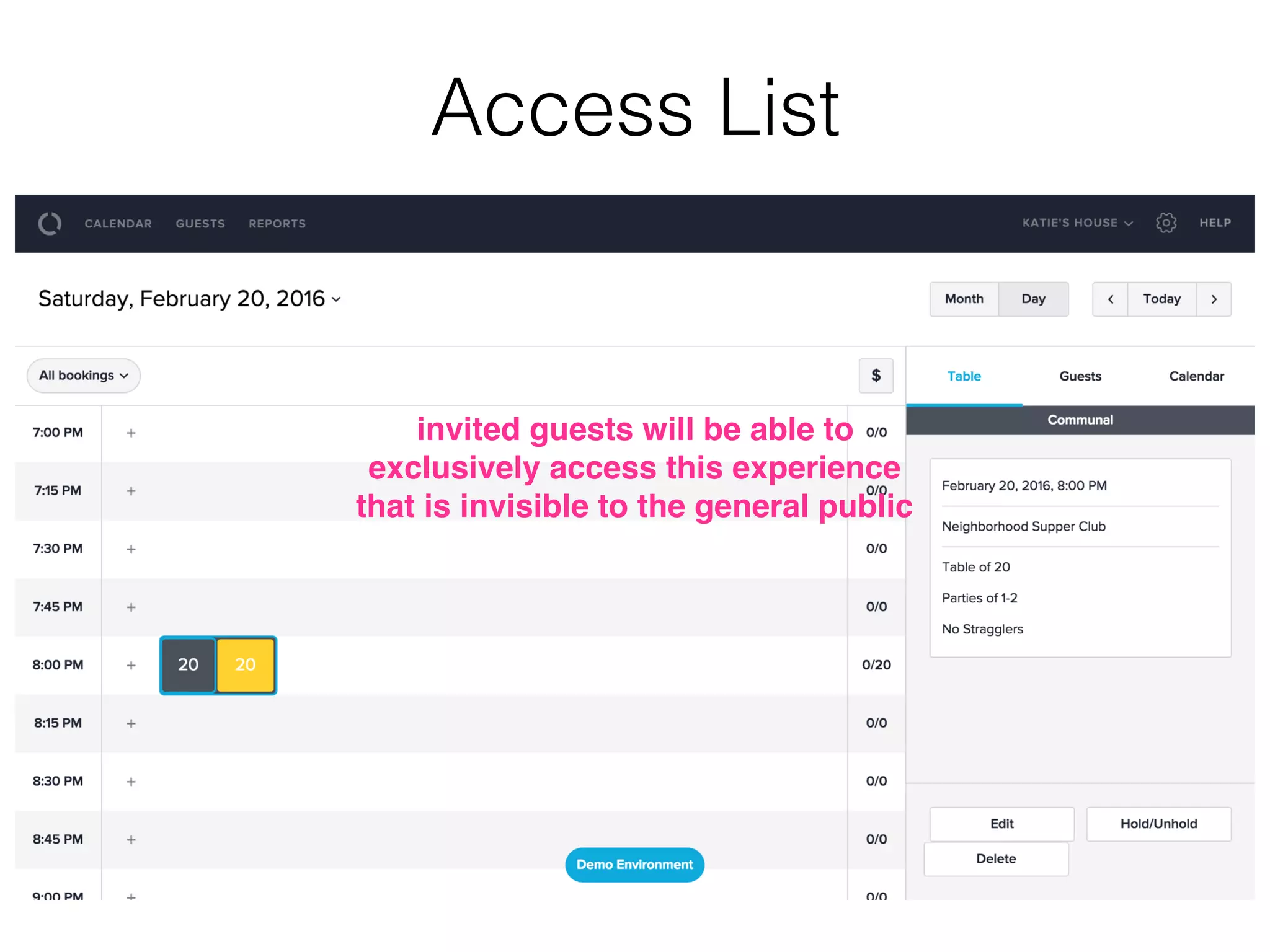The image size is (1270, 952).
Task: Add booking at 8:45 PM plus icon
Action: pos(131,840)
